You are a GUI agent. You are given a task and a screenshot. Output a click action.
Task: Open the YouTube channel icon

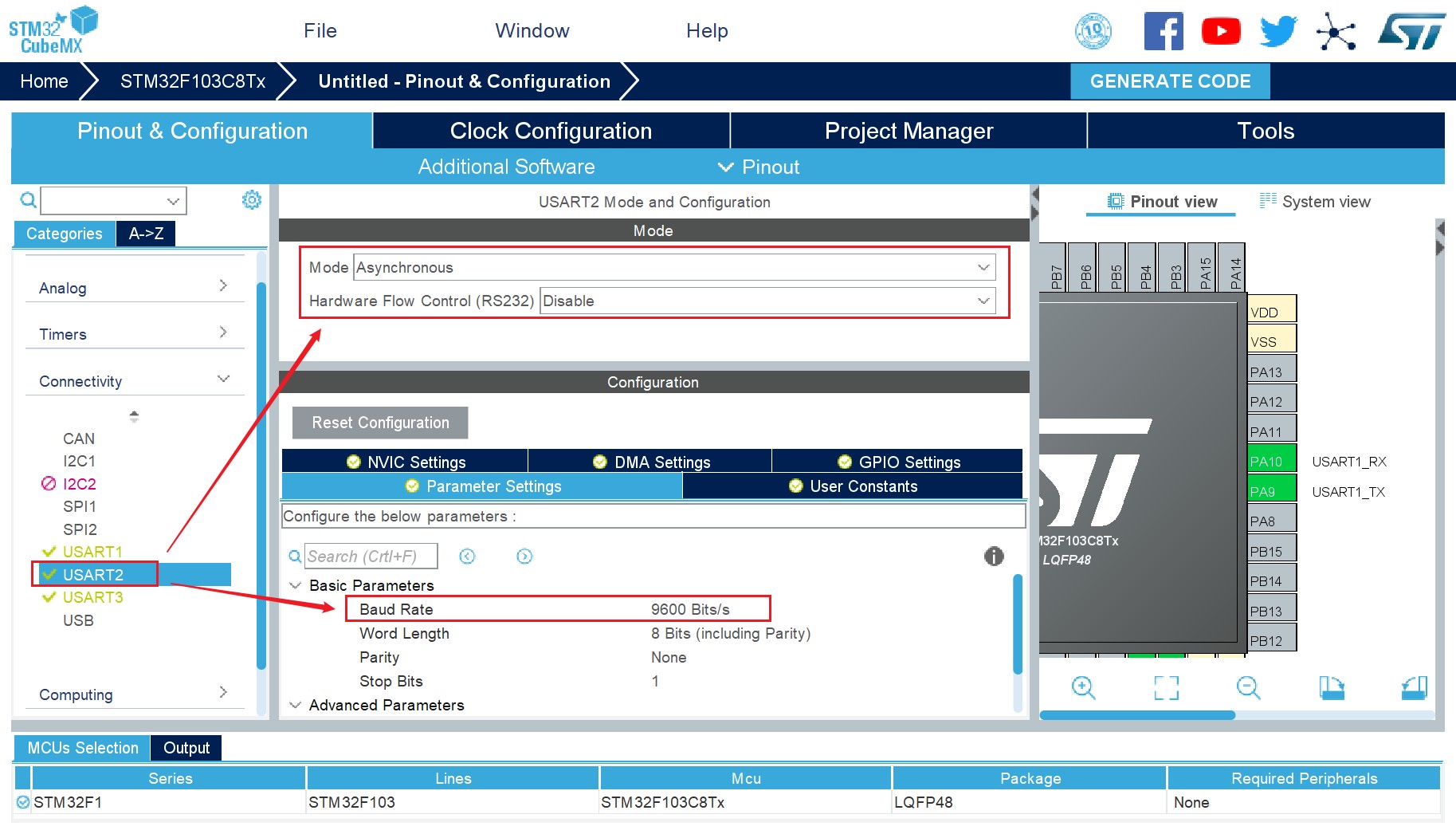pos(1221,32)
